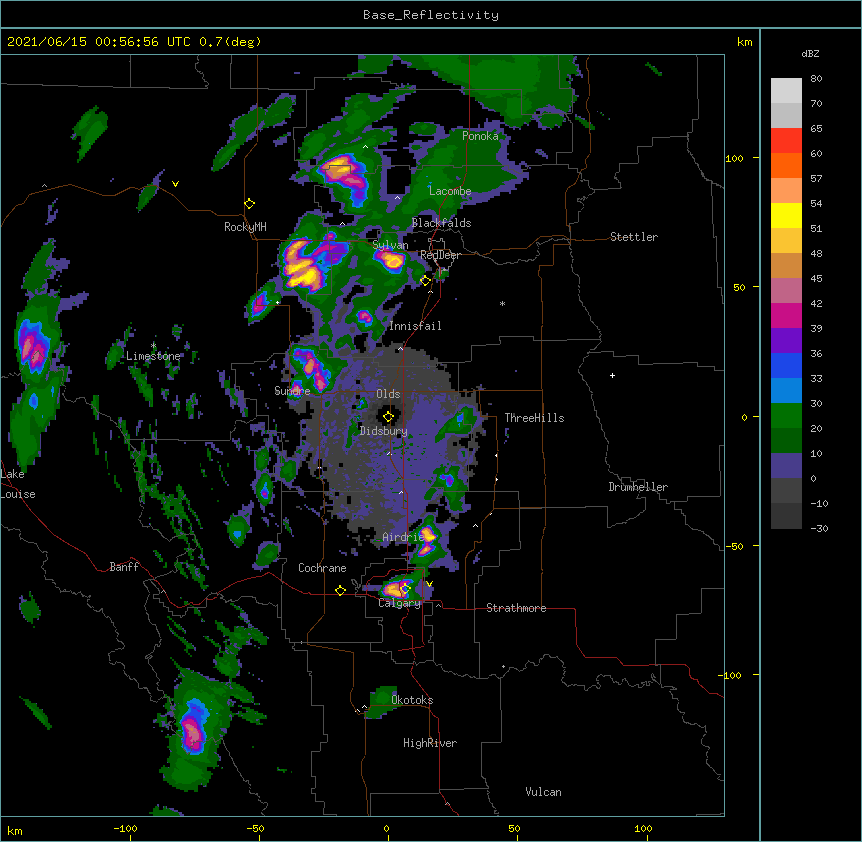Select the Olds label
The height and width of the screenshot is (842, 862).
(x=388, y=394)
